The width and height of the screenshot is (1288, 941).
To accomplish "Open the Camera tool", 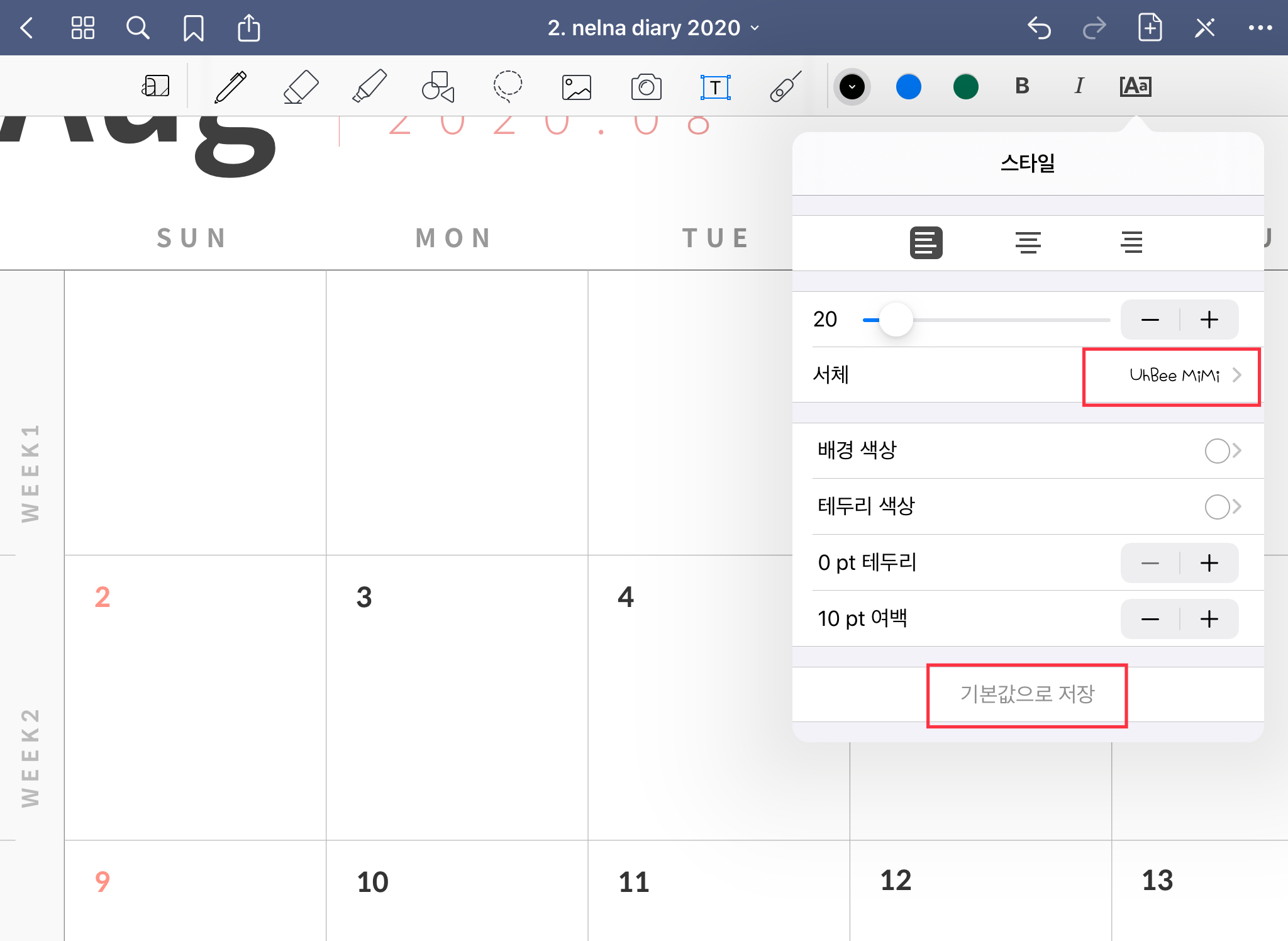I will (646, 87).
